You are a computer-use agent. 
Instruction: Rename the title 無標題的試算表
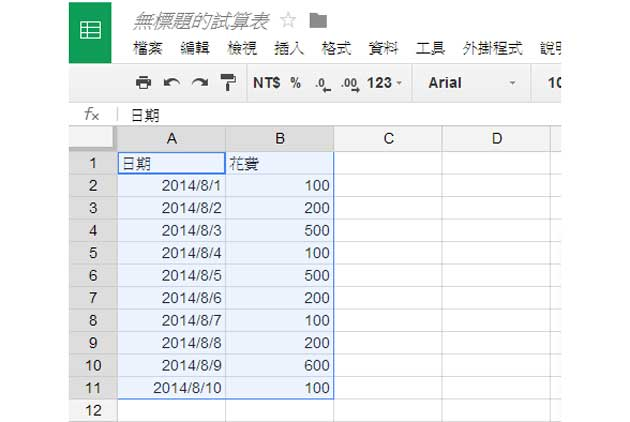201,21
